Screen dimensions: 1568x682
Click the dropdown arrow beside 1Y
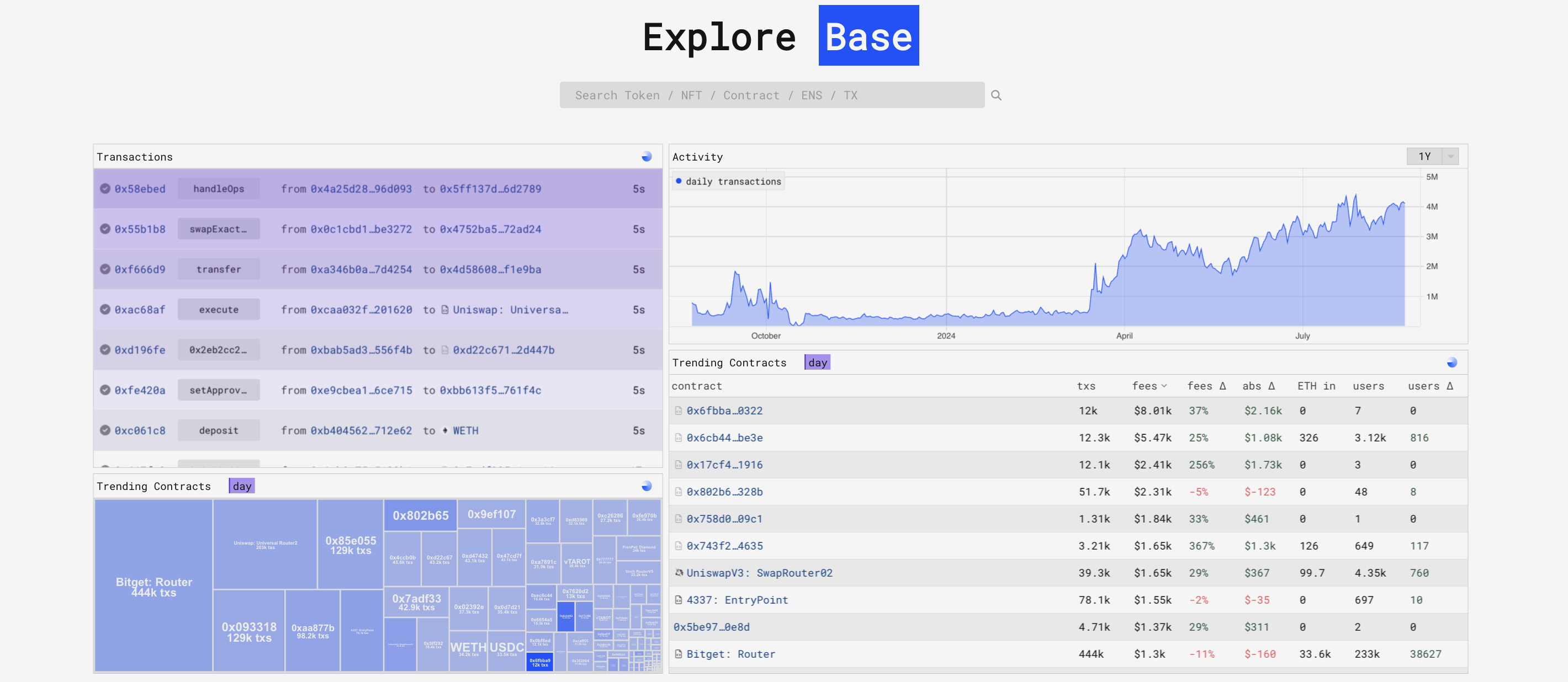point(1450,156)
